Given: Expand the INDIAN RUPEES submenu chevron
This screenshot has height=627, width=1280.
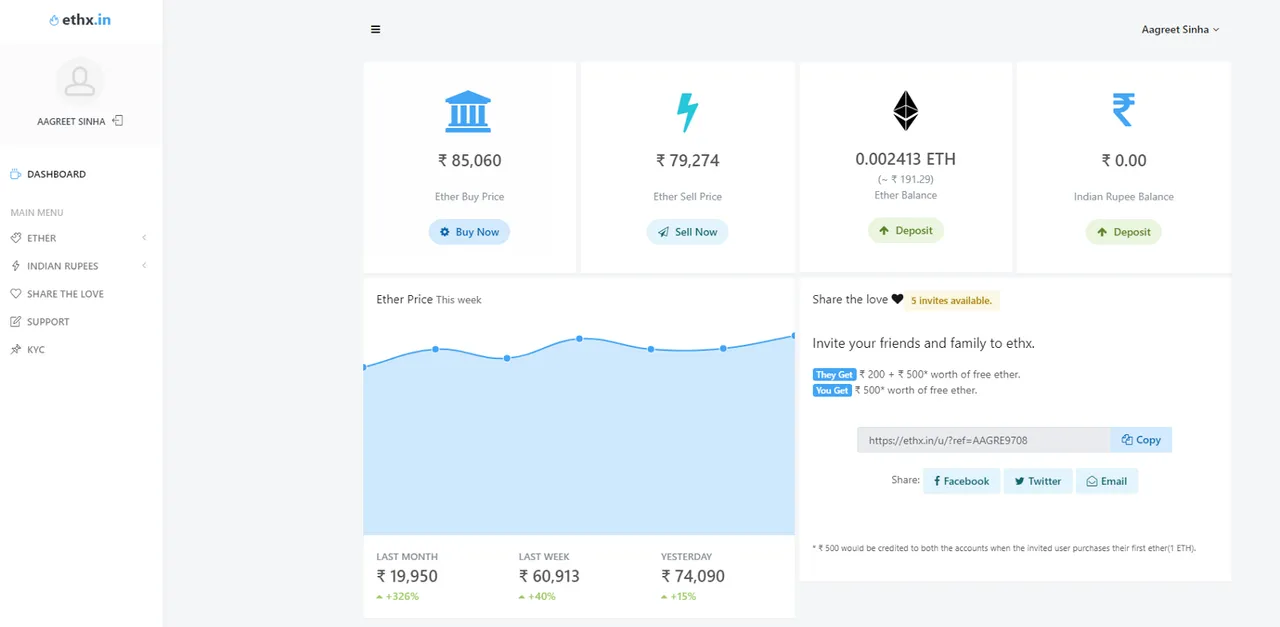Looking at the screenshot, I should coord(144,266).
